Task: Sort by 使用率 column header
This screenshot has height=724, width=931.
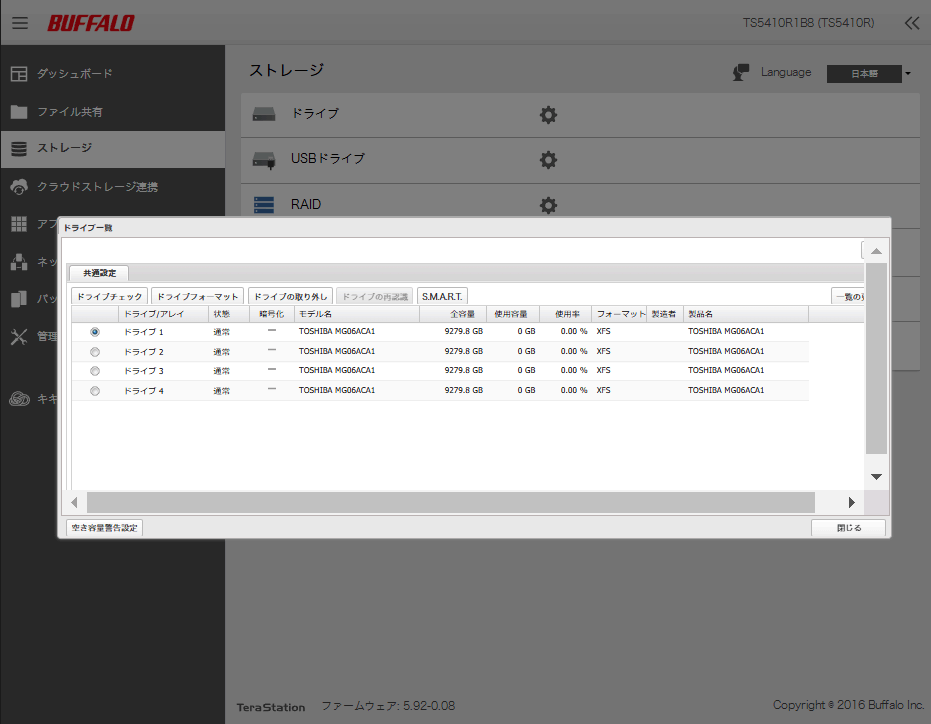Action: [x=566, y=314]
